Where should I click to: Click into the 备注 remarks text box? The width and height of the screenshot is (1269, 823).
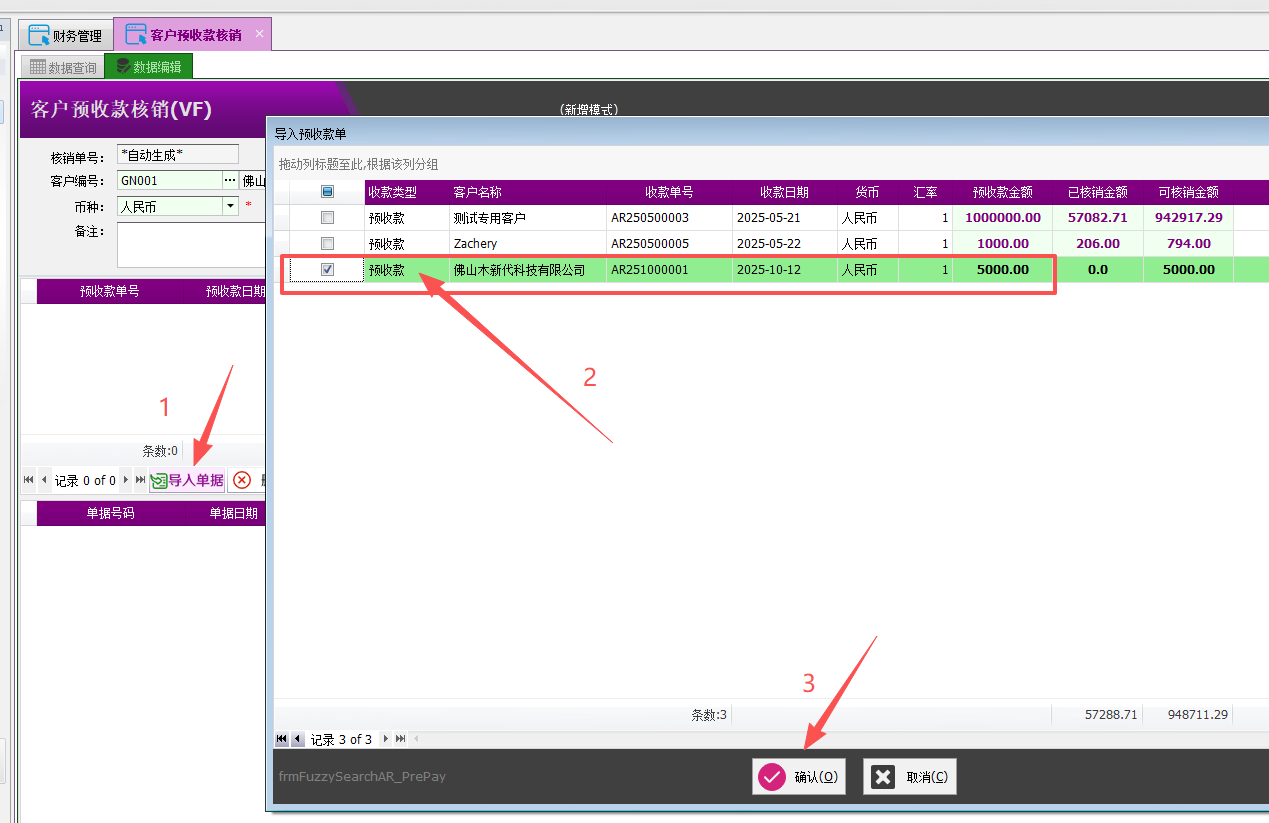(x=190, y=245)
